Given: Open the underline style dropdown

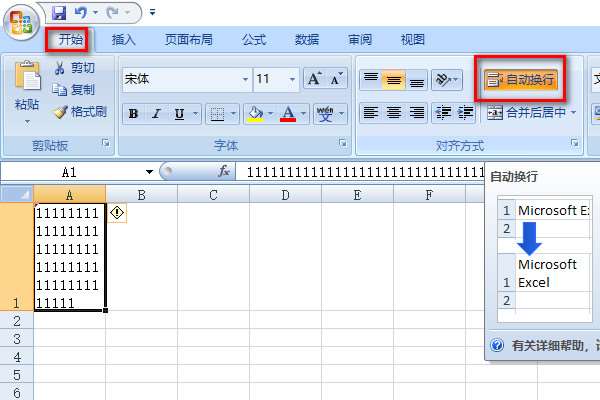Looking at the screenshot, I should tap(196, 114).
